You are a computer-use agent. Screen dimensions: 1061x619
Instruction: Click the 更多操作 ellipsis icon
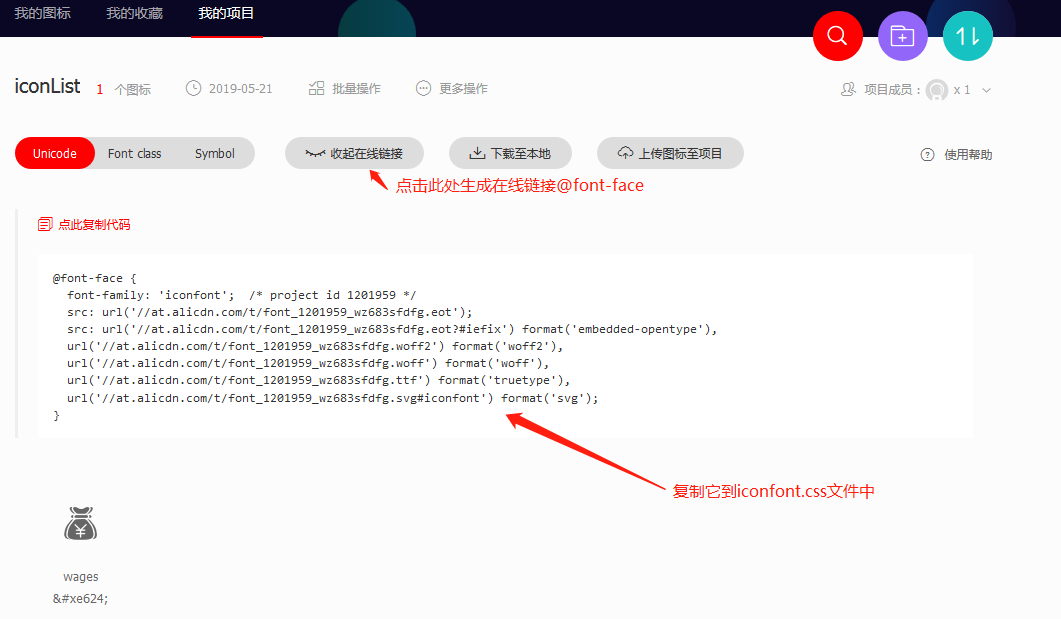pos(423,88)
